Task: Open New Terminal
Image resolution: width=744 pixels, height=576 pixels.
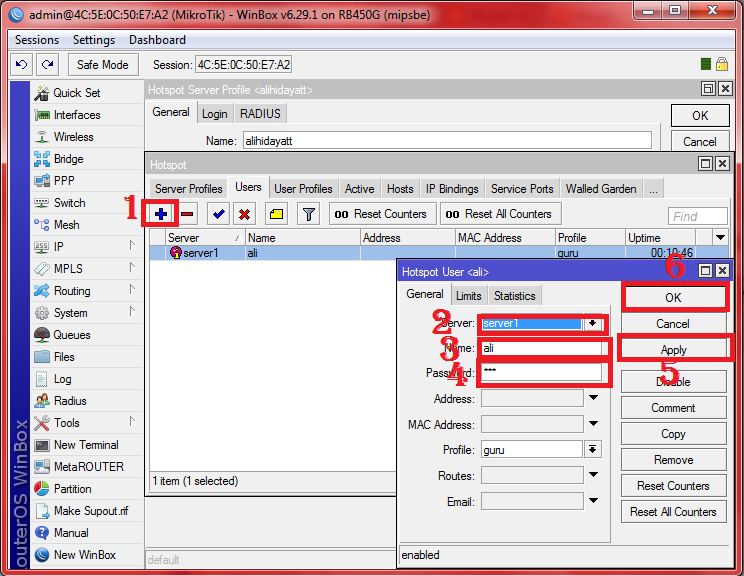Action: coord(87,445)
